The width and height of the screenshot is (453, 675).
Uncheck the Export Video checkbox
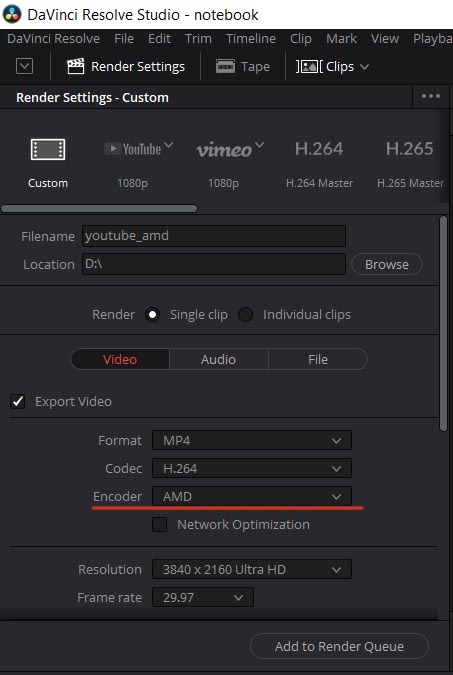tap(18, 402)
